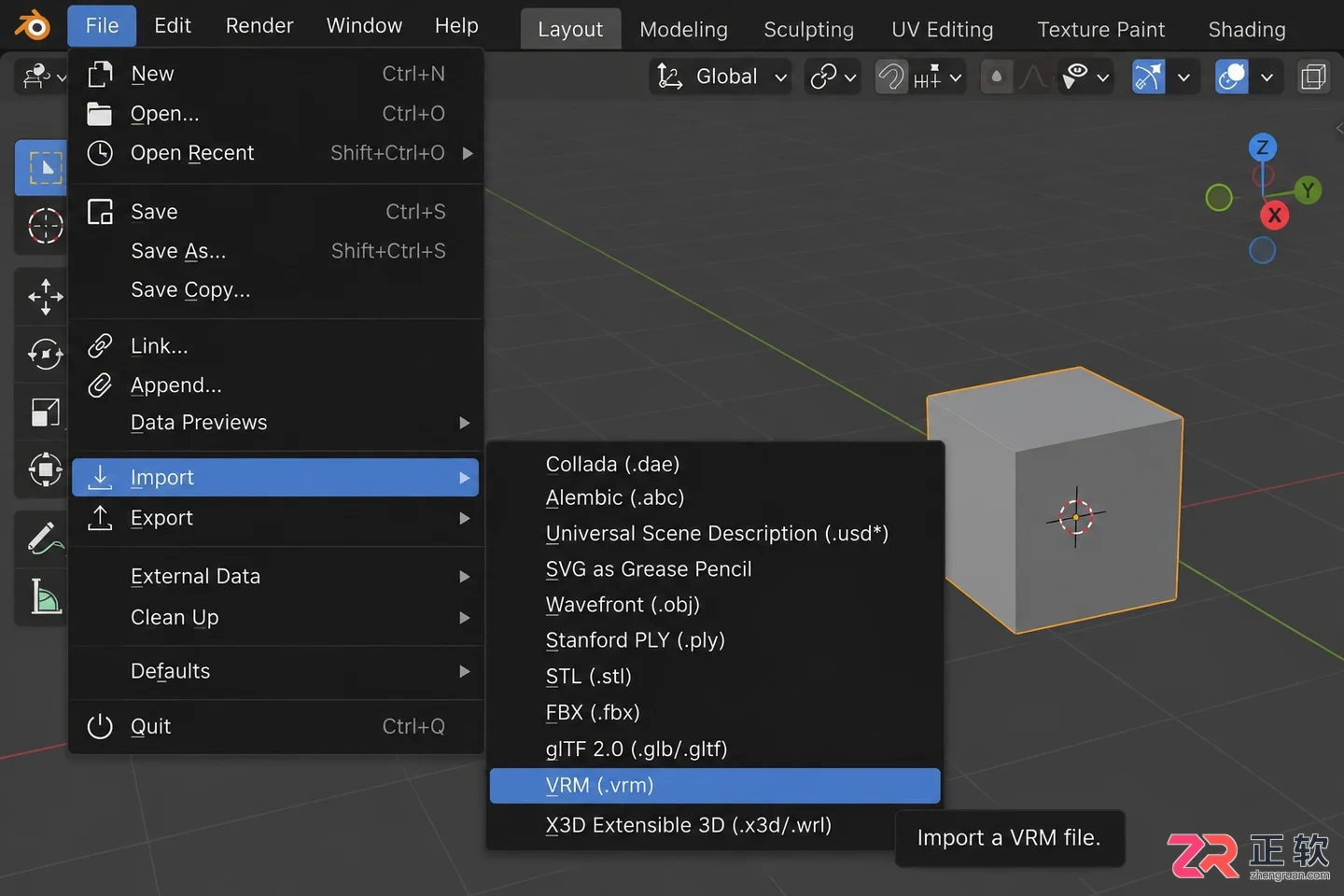Open the Render menu
1344x896 pixels.
[259, 25]
